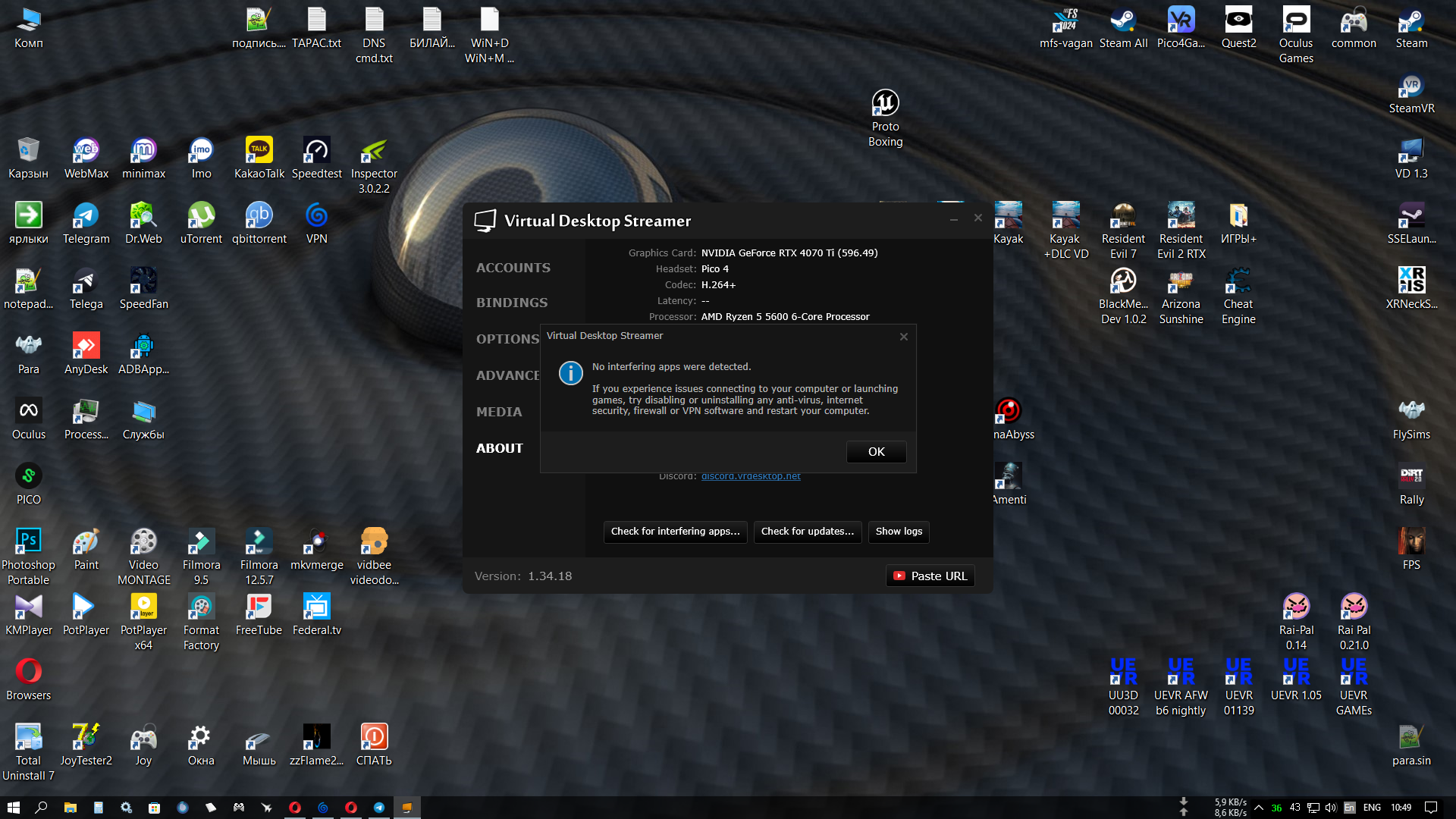Open the Telegram desktop icon

(x=86, y=224)
